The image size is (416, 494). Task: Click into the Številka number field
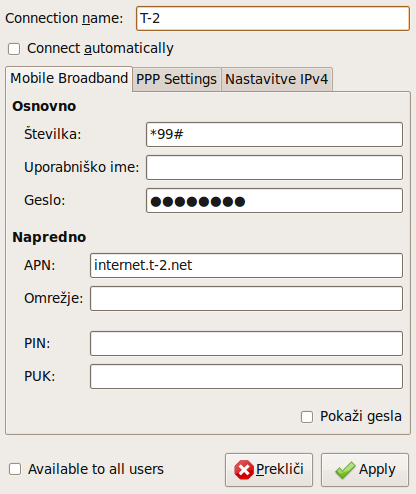tap(274, 134)
